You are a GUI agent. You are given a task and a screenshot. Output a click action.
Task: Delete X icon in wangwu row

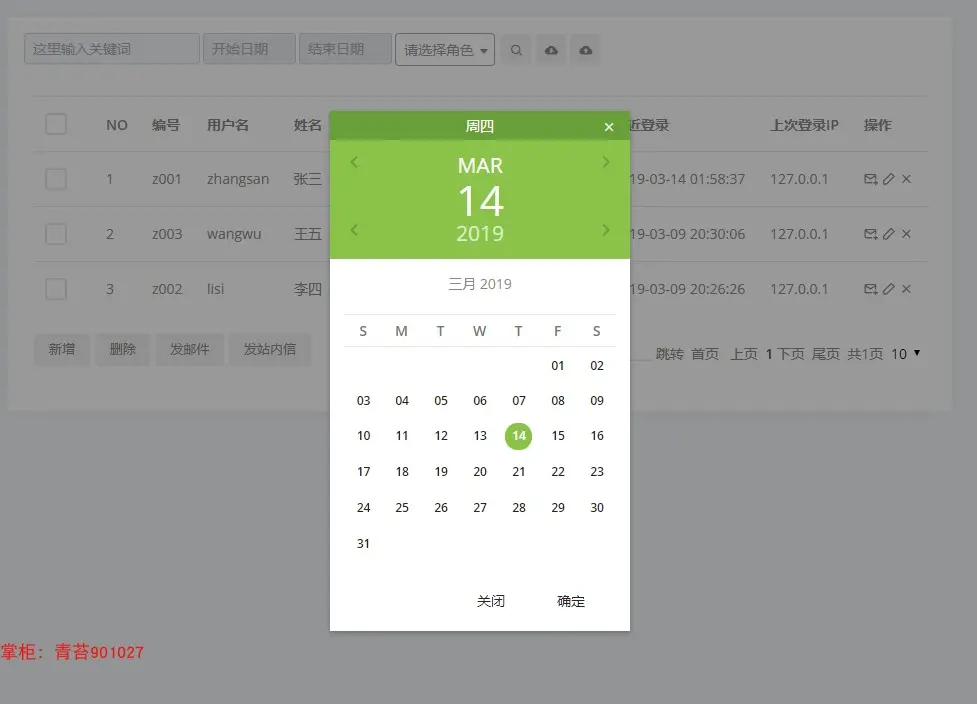(907, 234)
